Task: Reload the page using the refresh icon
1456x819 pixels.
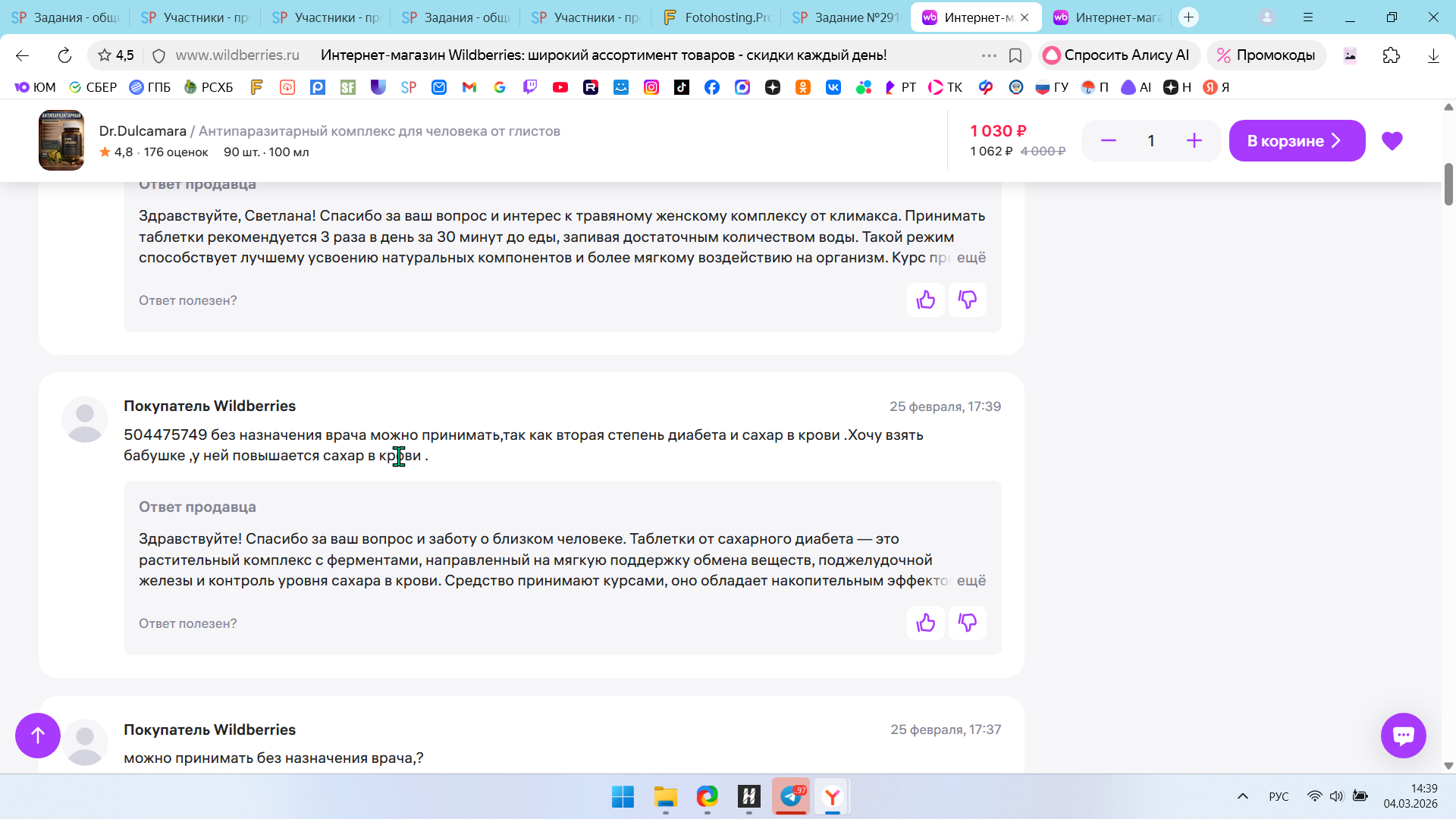Action: (x=64, y=55)
